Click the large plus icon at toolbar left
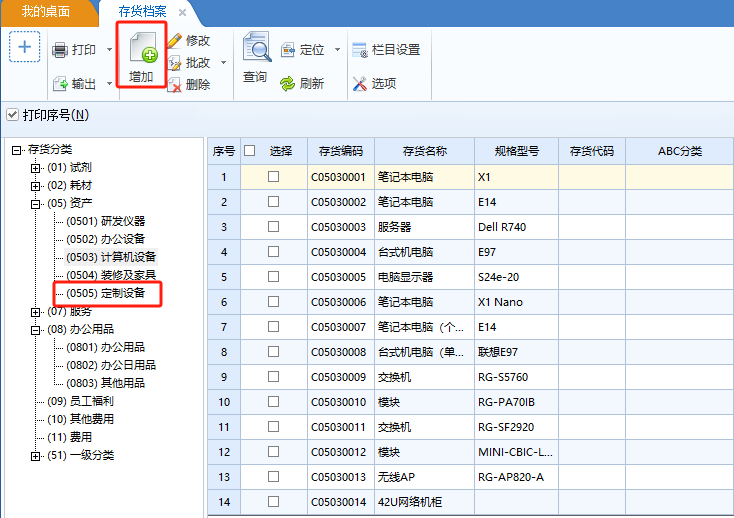Viewport: 734px width, 518px height. (25, 47)
